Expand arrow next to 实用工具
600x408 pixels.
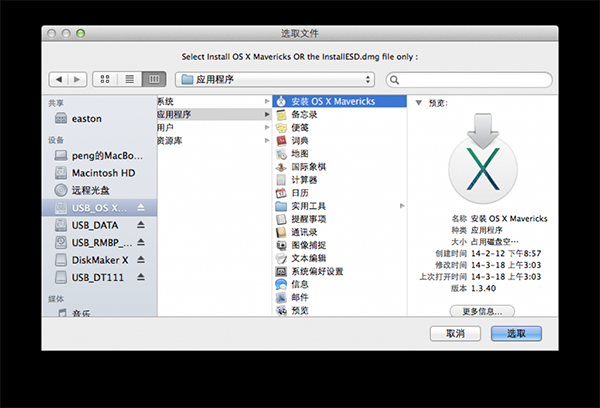point(402,206)
